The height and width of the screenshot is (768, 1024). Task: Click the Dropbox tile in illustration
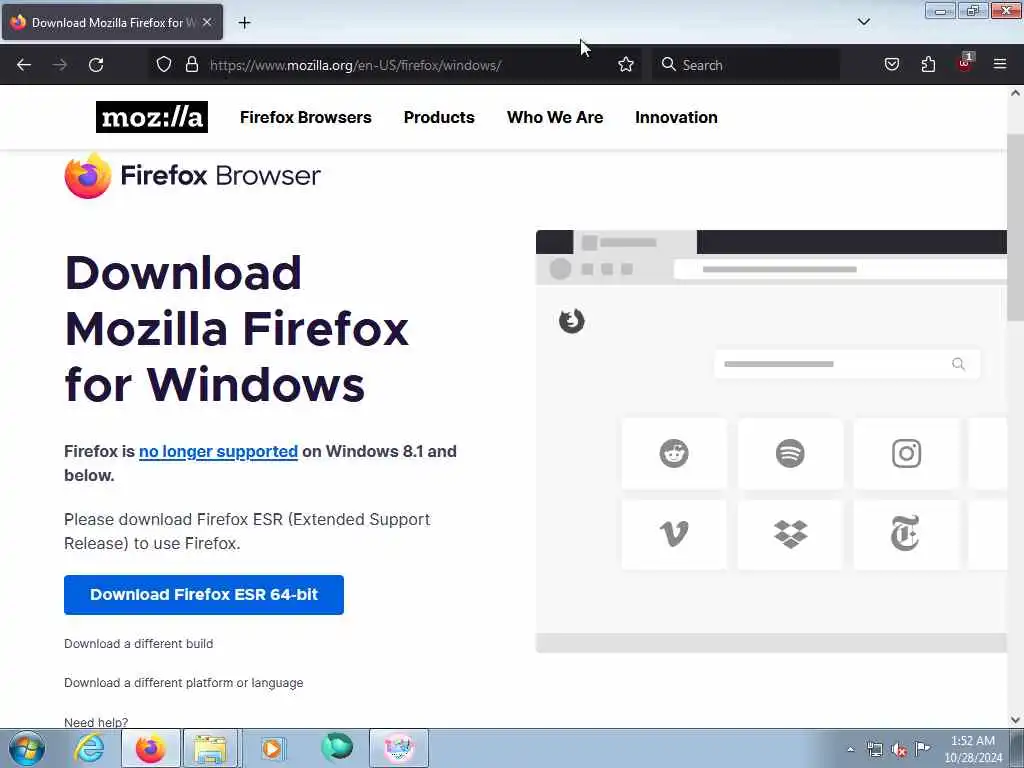coord(790,534)
